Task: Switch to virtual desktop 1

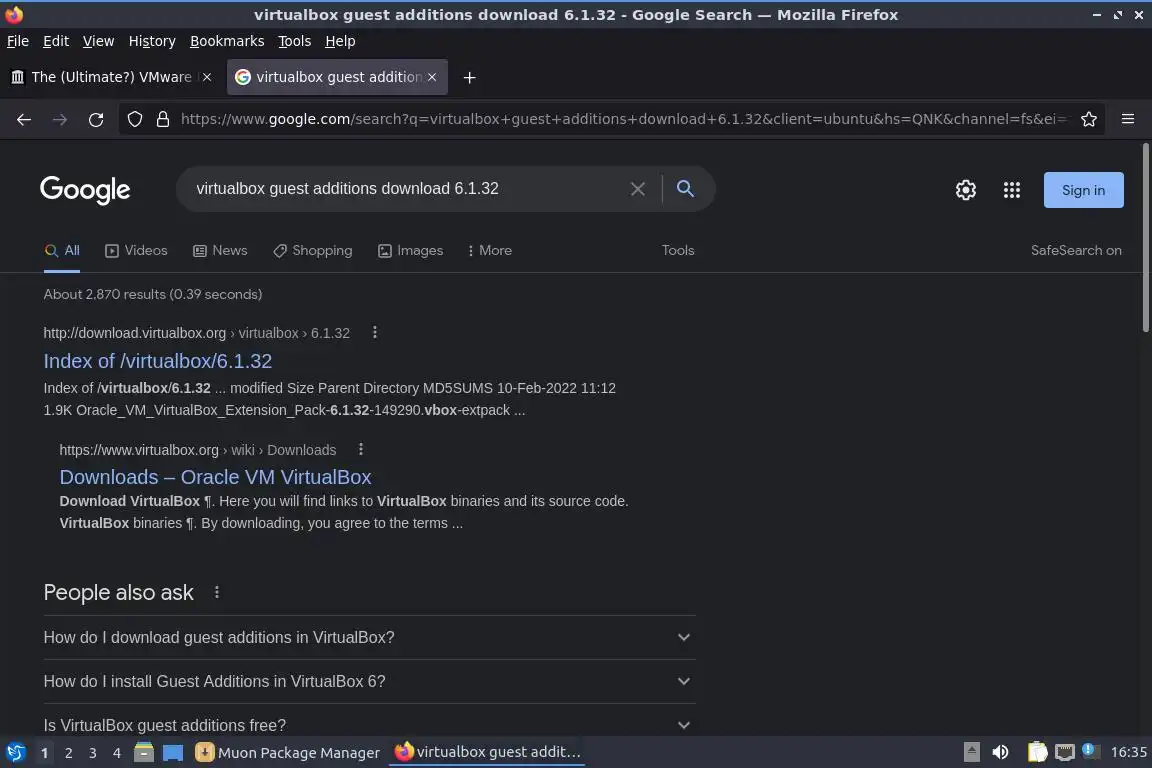Action: tap(44, 753)
